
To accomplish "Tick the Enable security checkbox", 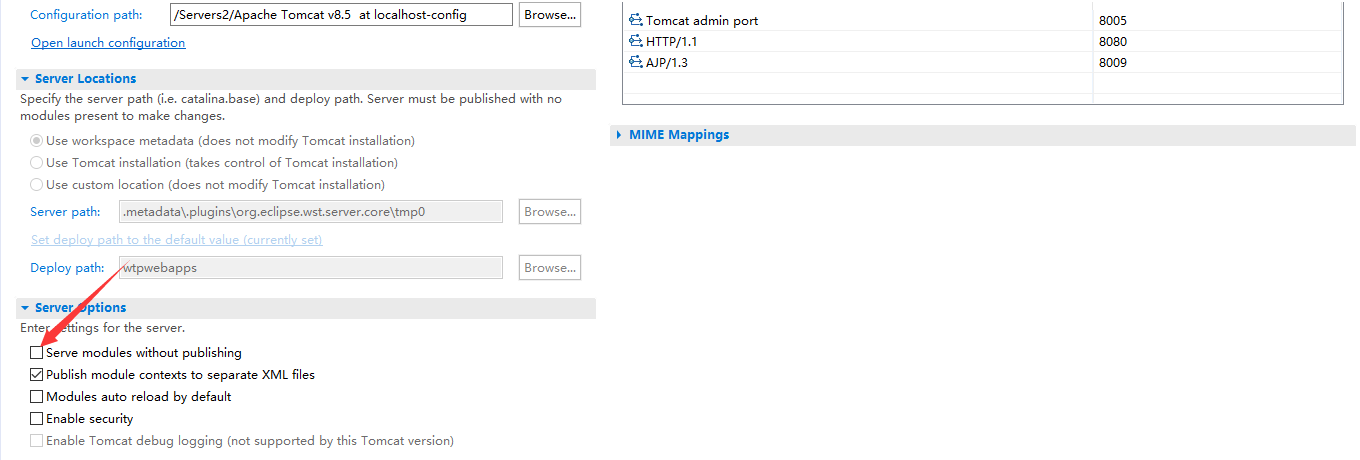I will (x=37, y=419).
